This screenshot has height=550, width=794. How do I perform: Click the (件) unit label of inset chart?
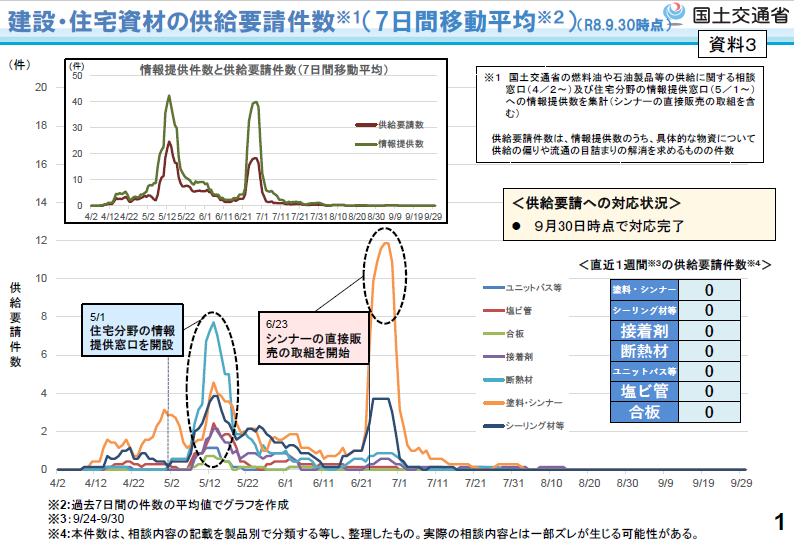(77, 66)
